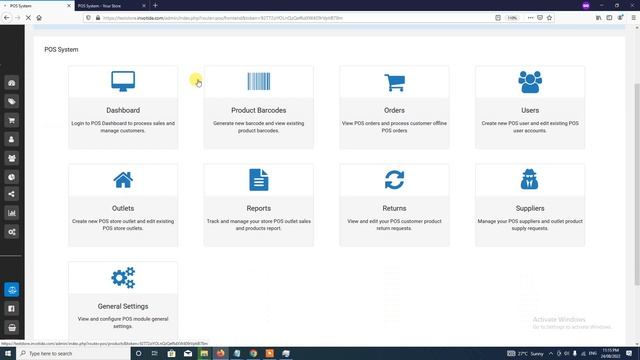Open the Suppliers agent icon
This screenshot has width=640, height=360.
[530, 179]
